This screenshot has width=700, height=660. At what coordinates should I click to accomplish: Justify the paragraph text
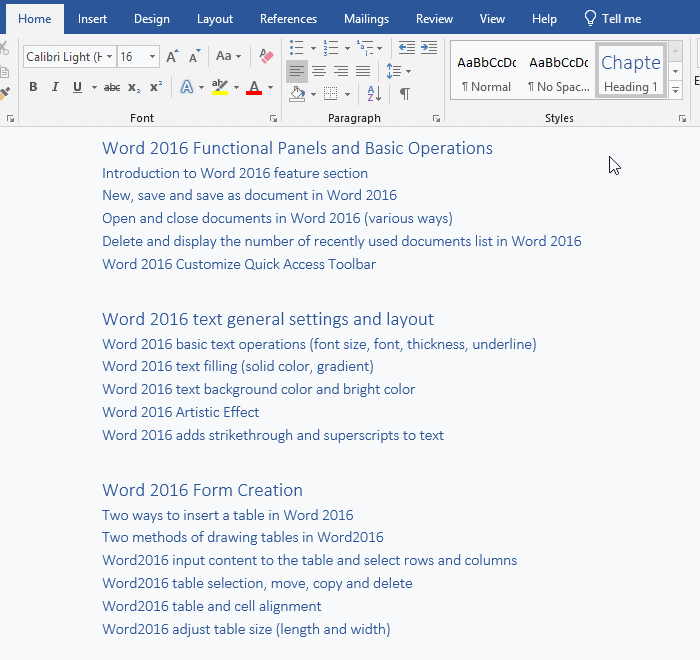(x=363, y=71)
